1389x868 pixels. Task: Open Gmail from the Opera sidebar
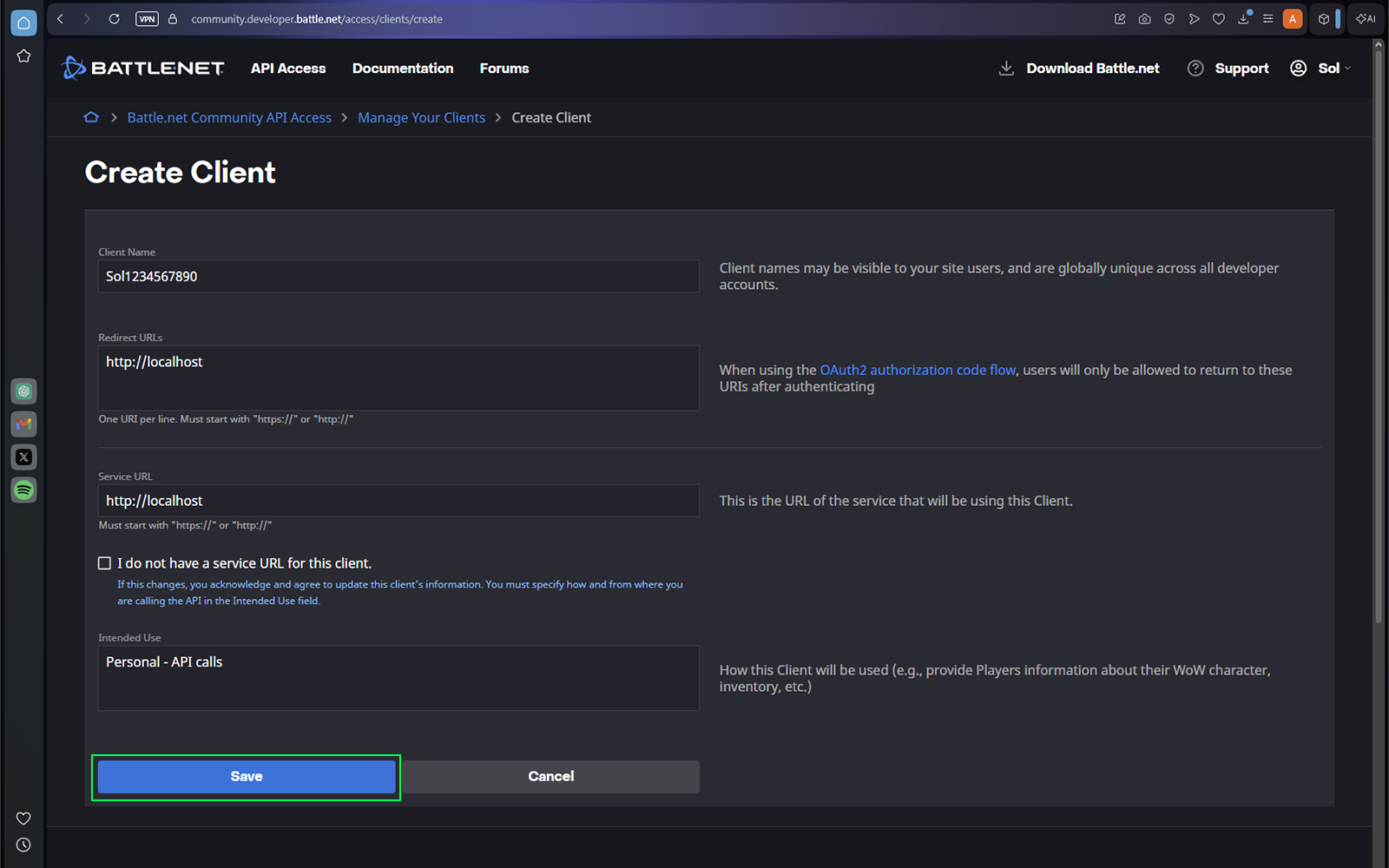pos(23,424)
